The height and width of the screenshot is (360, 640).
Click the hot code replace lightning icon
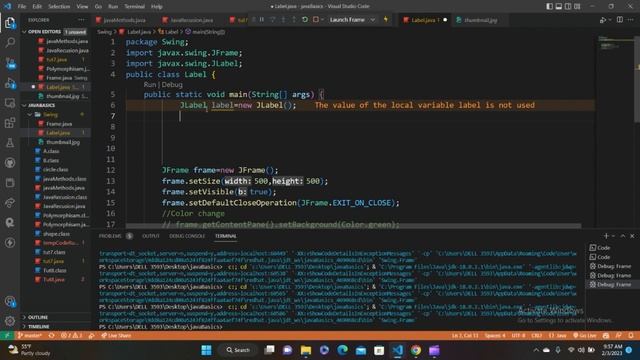tap(386, 20)
